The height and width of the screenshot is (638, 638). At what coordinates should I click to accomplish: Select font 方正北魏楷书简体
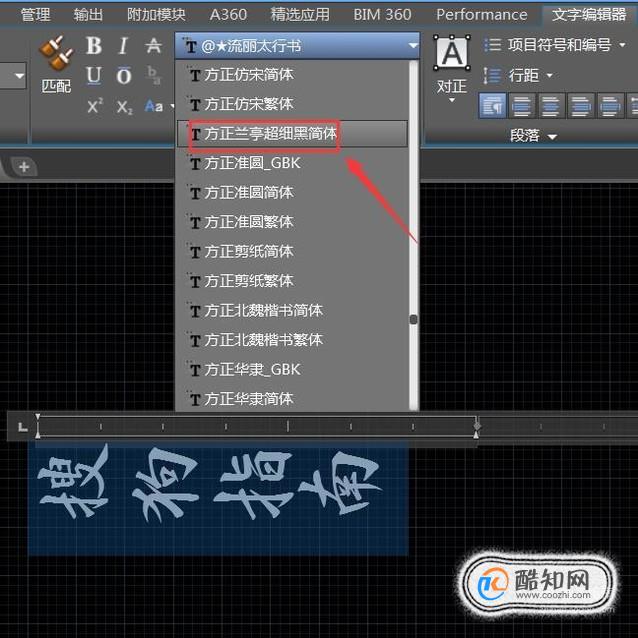pyautogui.click(x=293, y=311)
